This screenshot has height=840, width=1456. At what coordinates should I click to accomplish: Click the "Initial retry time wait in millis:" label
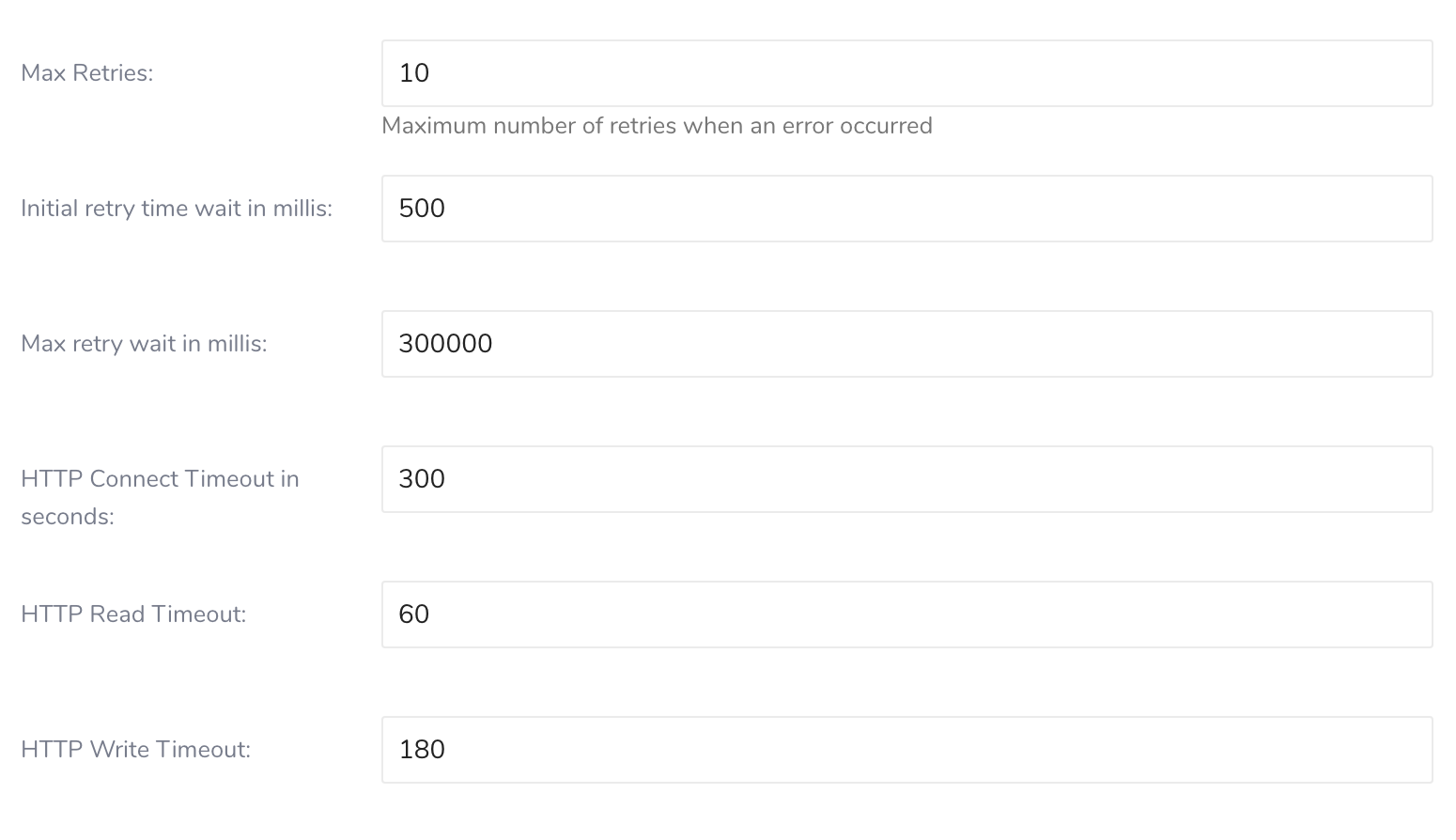177,209
